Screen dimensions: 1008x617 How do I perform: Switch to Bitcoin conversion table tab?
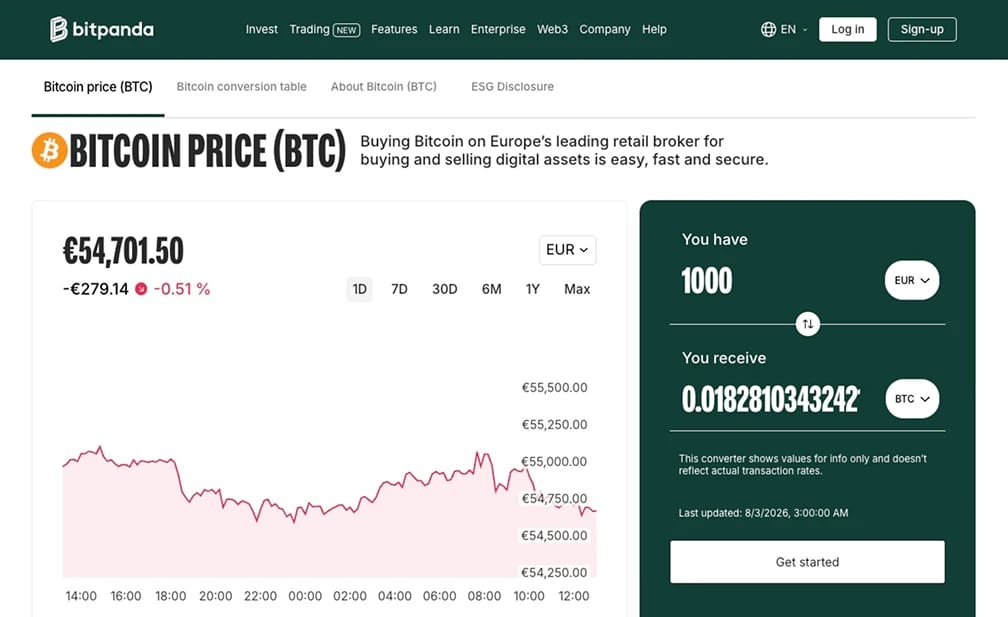(241, 87)
